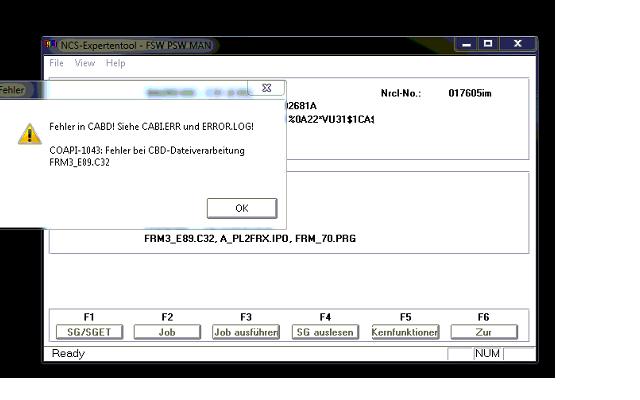Open the View menu
The image size is (640, 400).
point(85,63)
